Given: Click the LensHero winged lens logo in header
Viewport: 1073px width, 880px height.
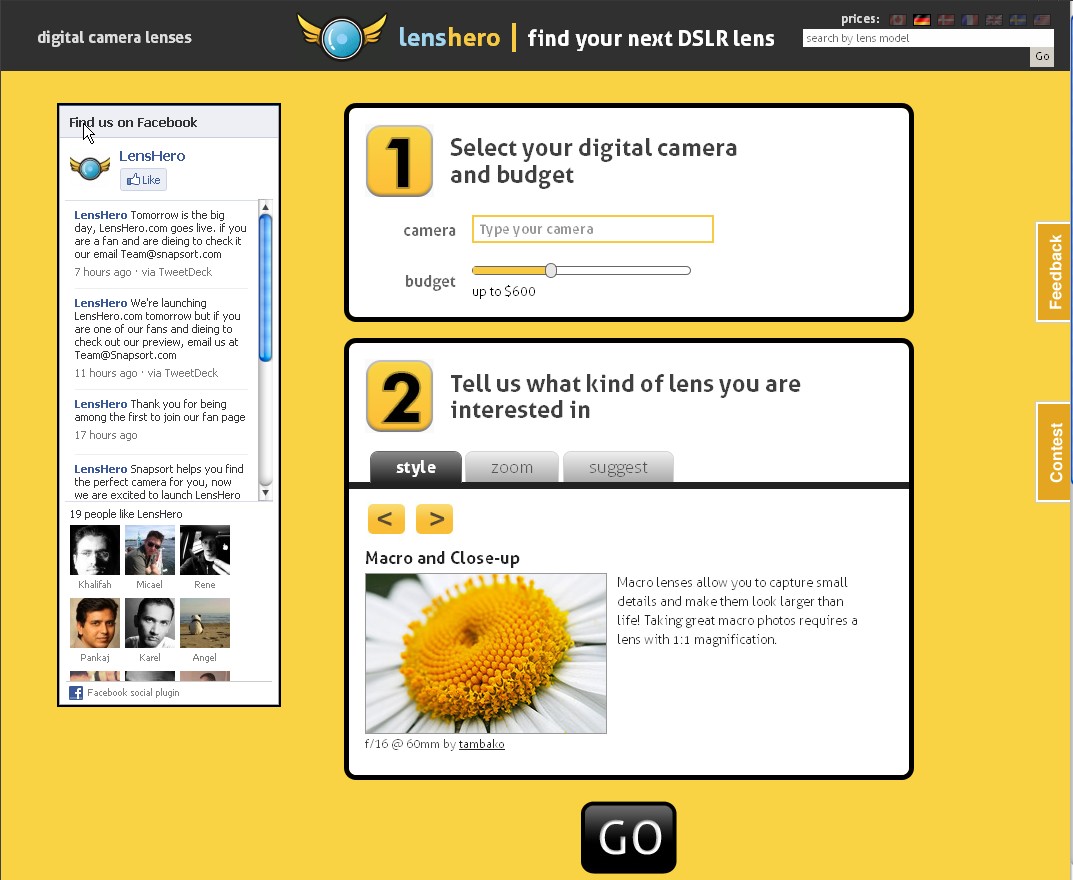Looking at the screenshot, I should point(342,37).
